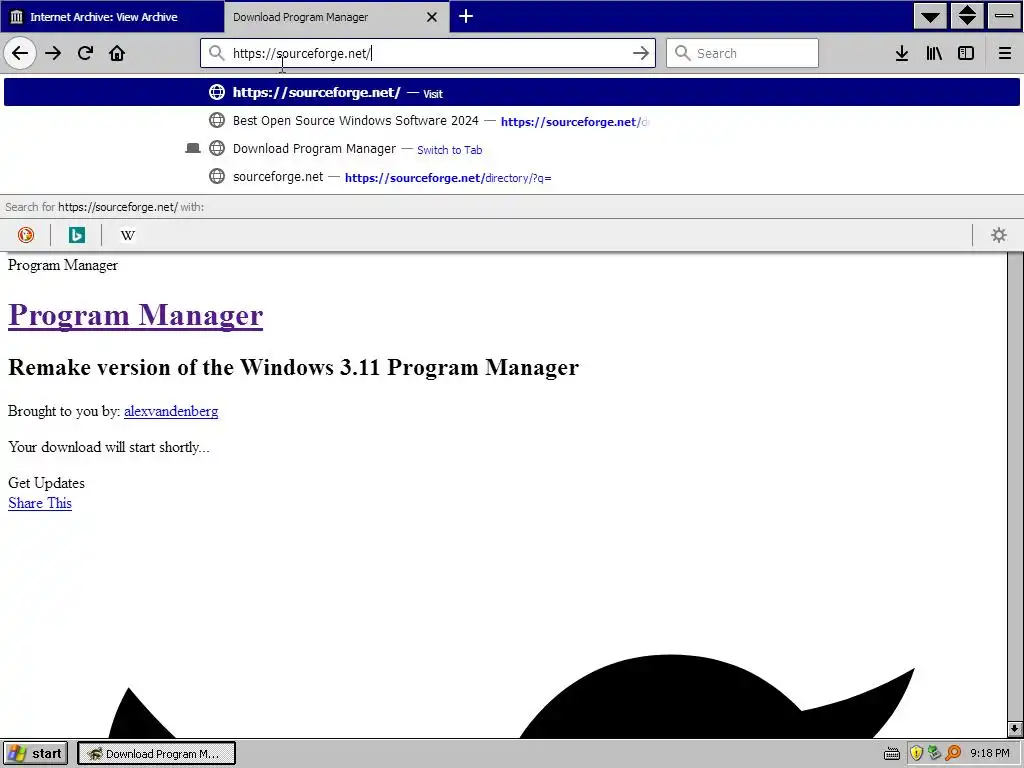Switch to Internet Archive: View Archive tab
Viewport: 1024px width, 768px height.
coord(112,16)
